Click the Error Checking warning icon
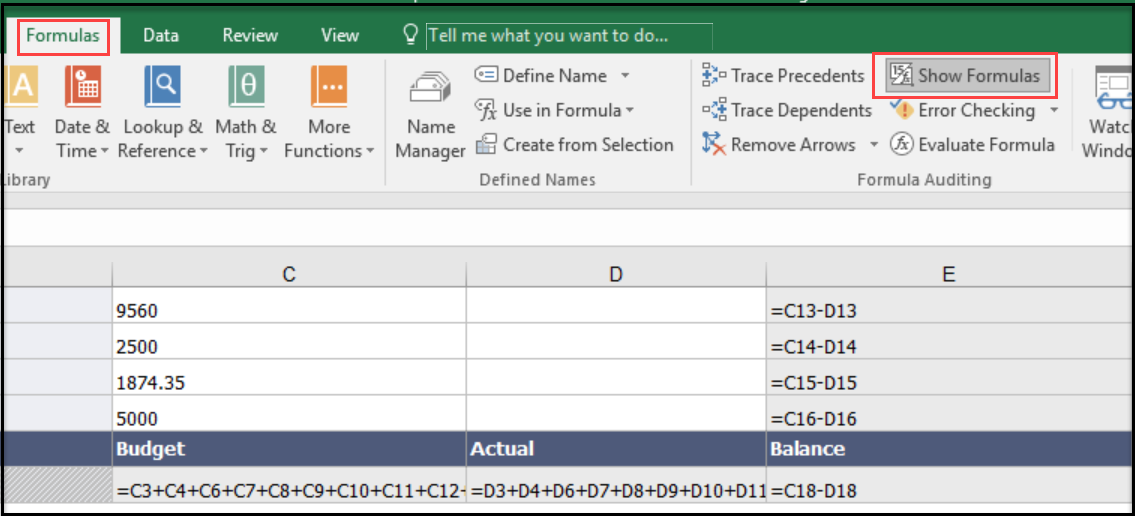Viewport: 1135px width, 516px height. click(902, 110)
